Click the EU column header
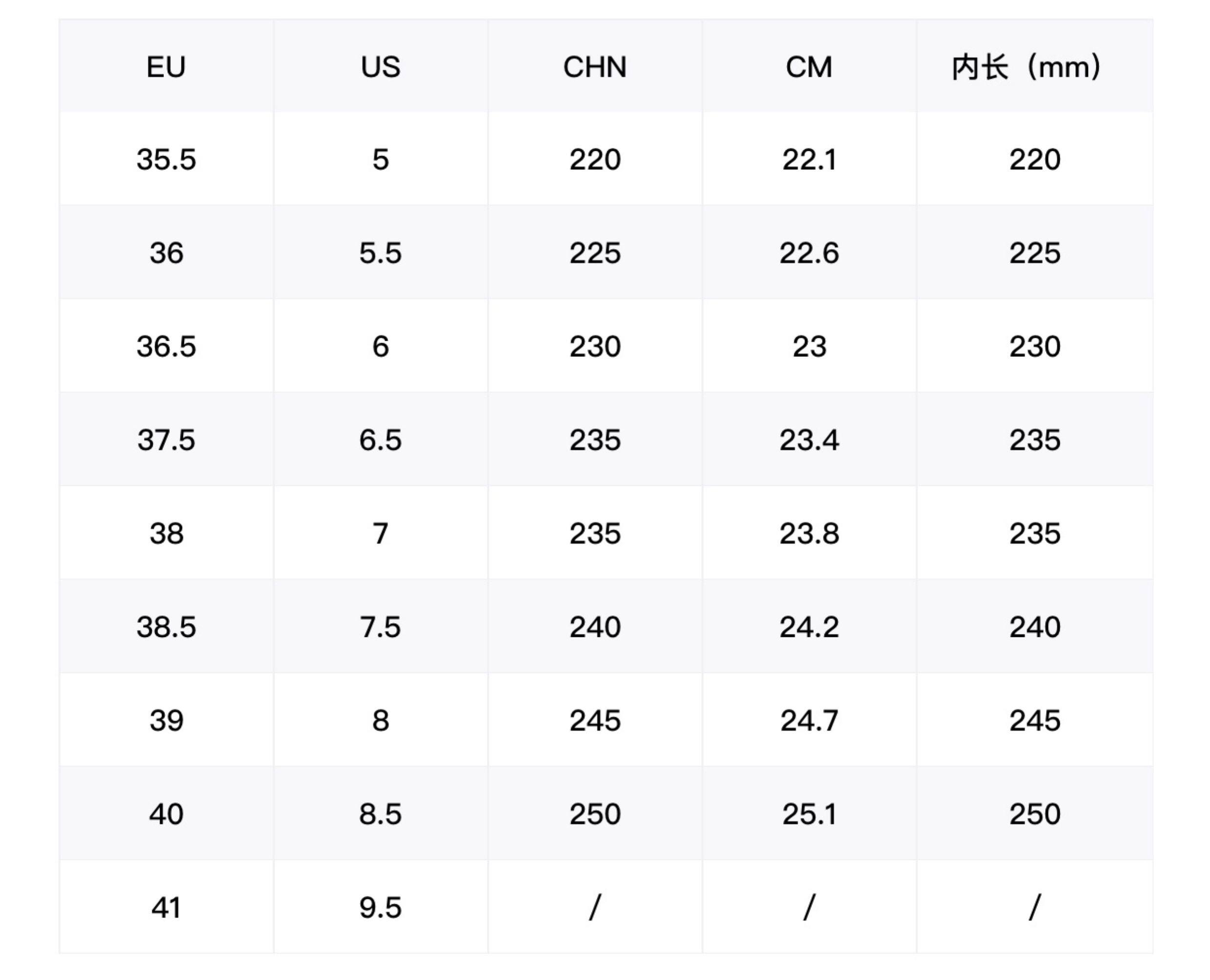 (x=166, y=67)
